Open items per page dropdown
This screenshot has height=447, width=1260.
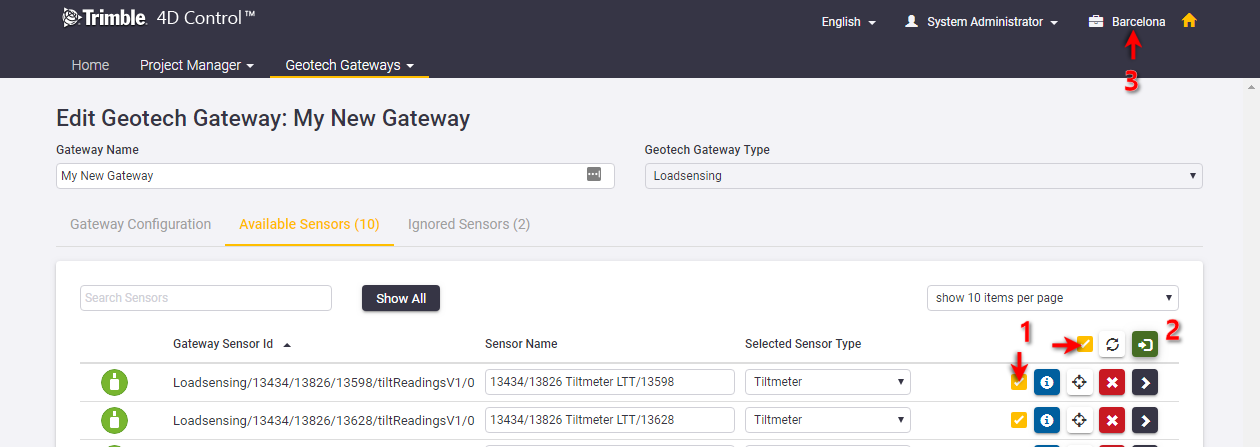pos(1053,298)
